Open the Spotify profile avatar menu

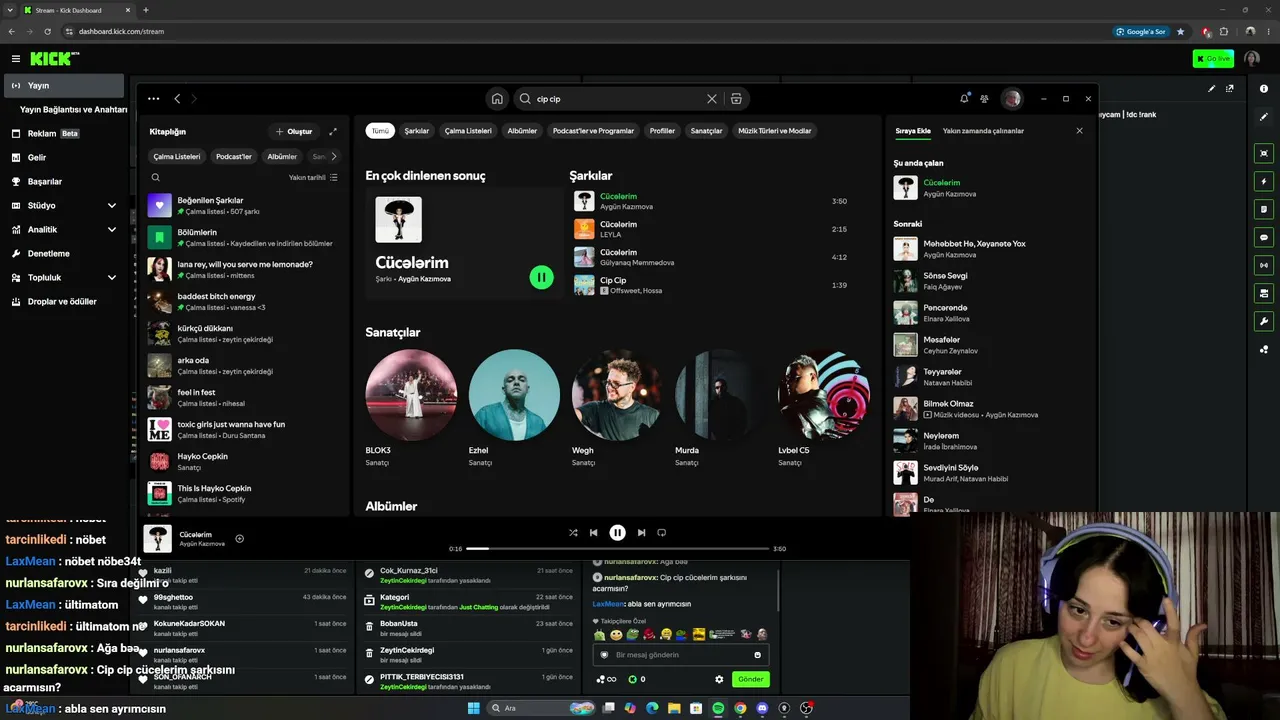1012,99
